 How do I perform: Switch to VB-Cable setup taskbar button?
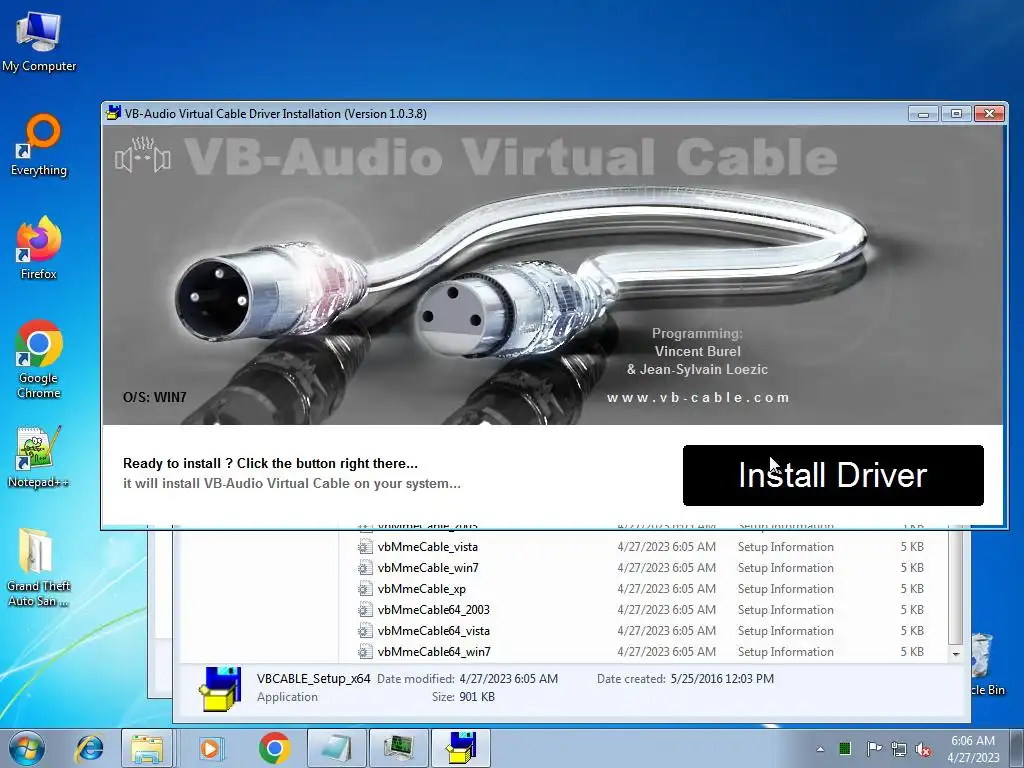(461, 748)
